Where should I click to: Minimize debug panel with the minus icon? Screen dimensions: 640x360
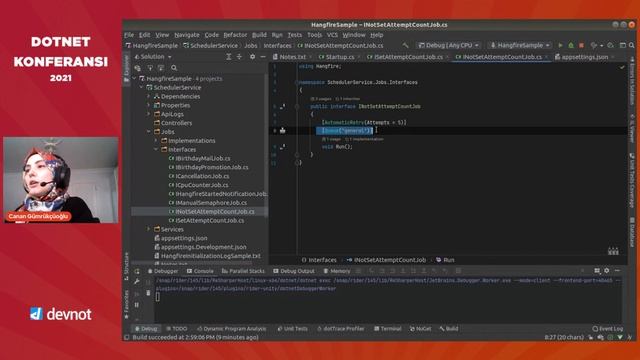point(617,271)
